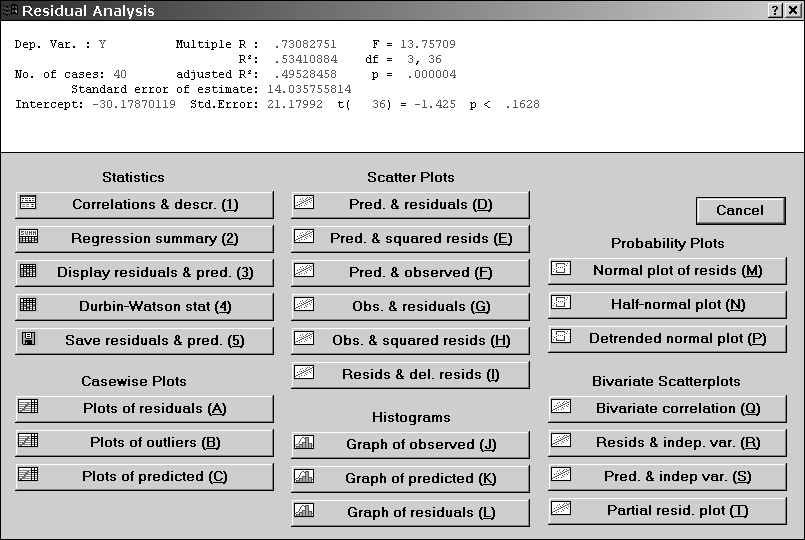Image resolution: width=805 pixels, height=540 pixels.
Task: Click the No. of cases value 40
Action: [x=120, y=74]
